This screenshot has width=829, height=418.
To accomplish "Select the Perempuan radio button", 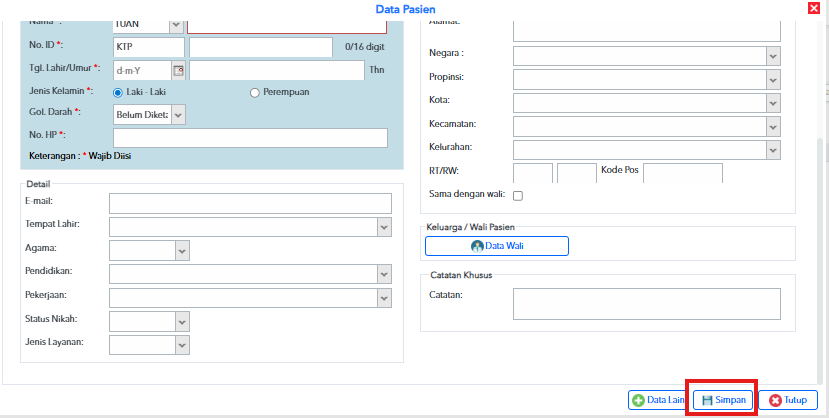I will (255, 92).
